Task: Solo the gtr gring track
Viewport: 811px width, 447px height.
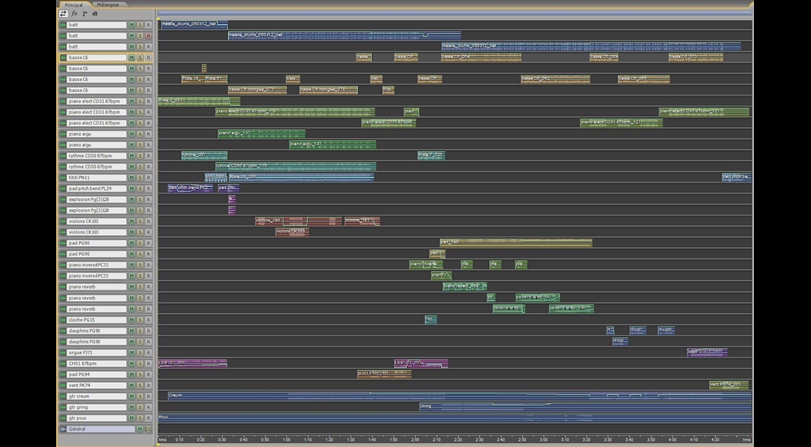Action: coord(141,407)
